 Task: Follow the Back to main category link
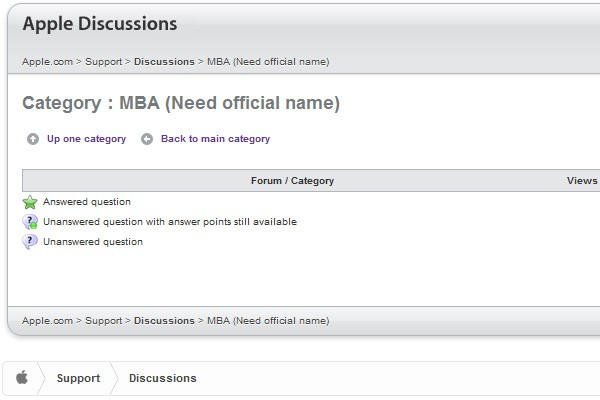click(215, 139)
